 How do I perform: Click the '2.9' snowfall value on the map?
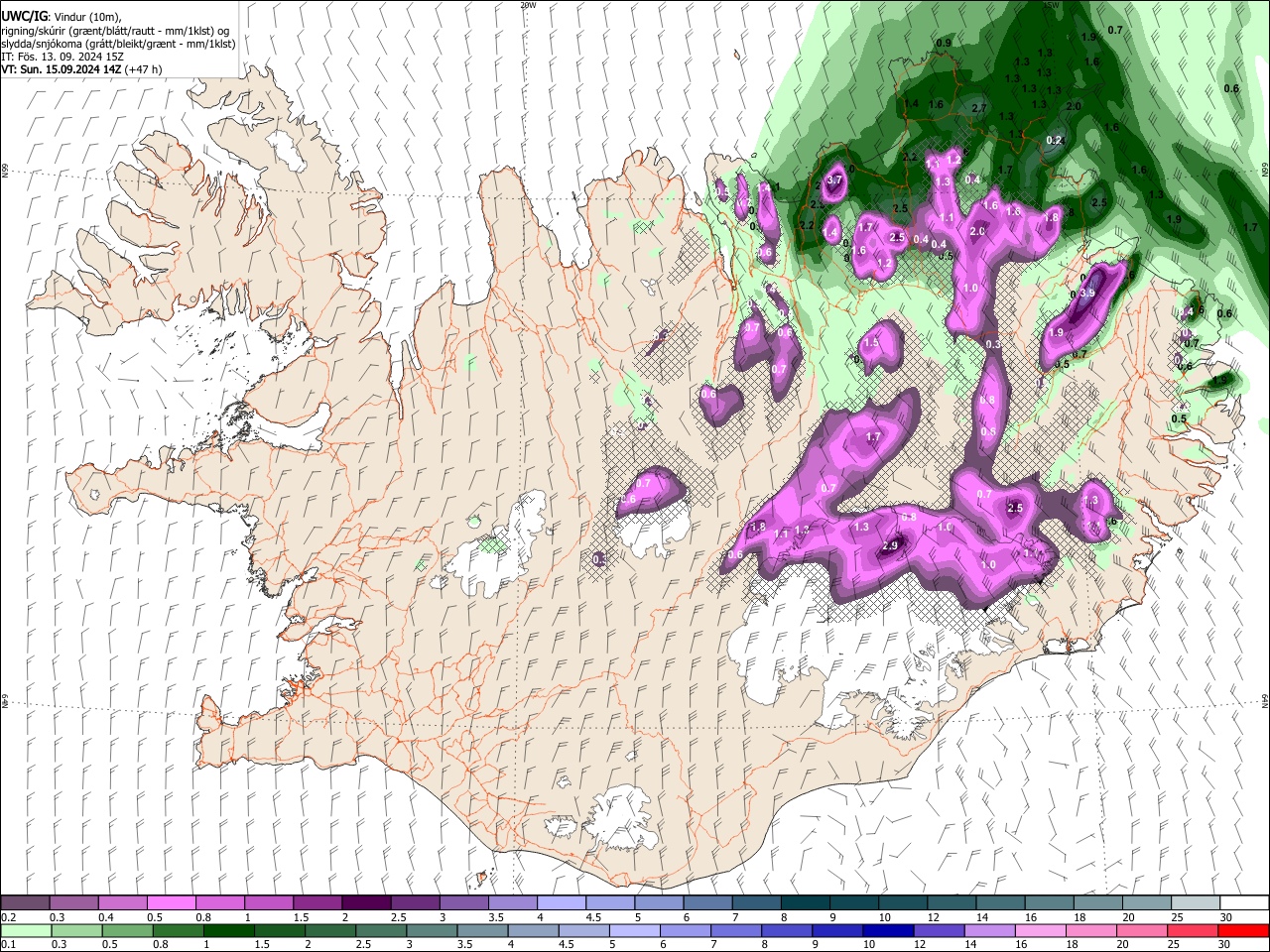coord(890,545)
